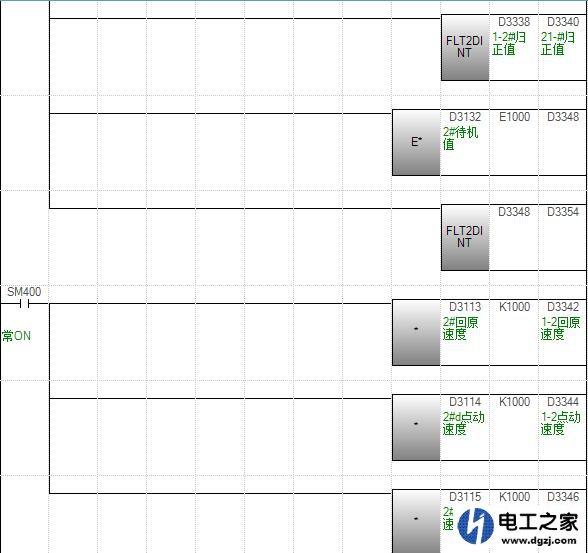The image size is (588, 553).
Task: Click operand D3114
Action: [x=465, y=402]
